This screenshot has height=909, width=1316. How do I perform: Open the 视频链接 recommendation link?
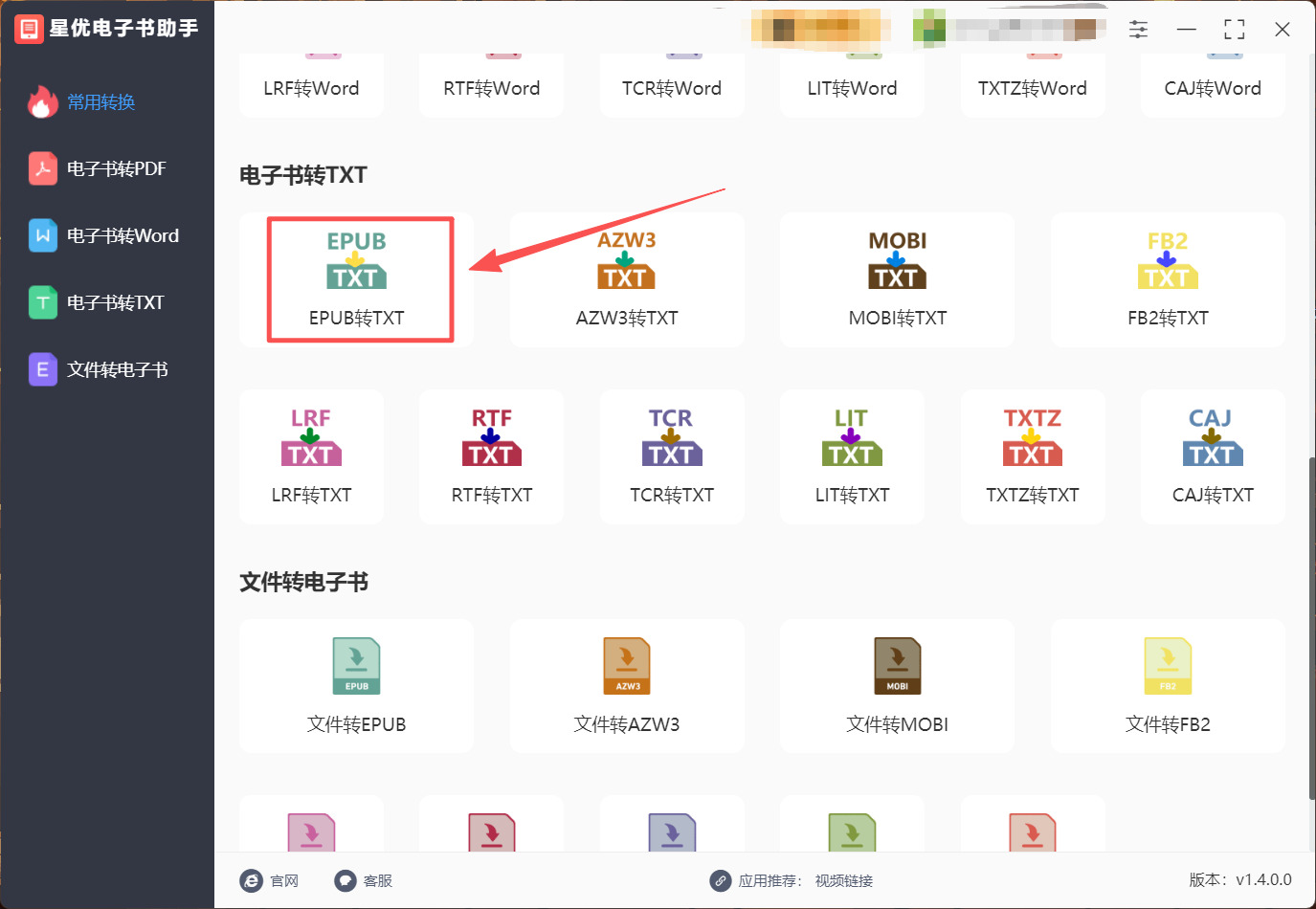(x=844, y=880)
